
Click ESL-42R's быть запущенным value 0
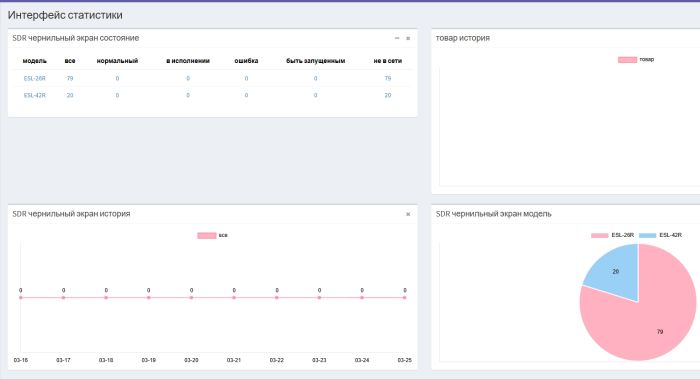point(315,95)
